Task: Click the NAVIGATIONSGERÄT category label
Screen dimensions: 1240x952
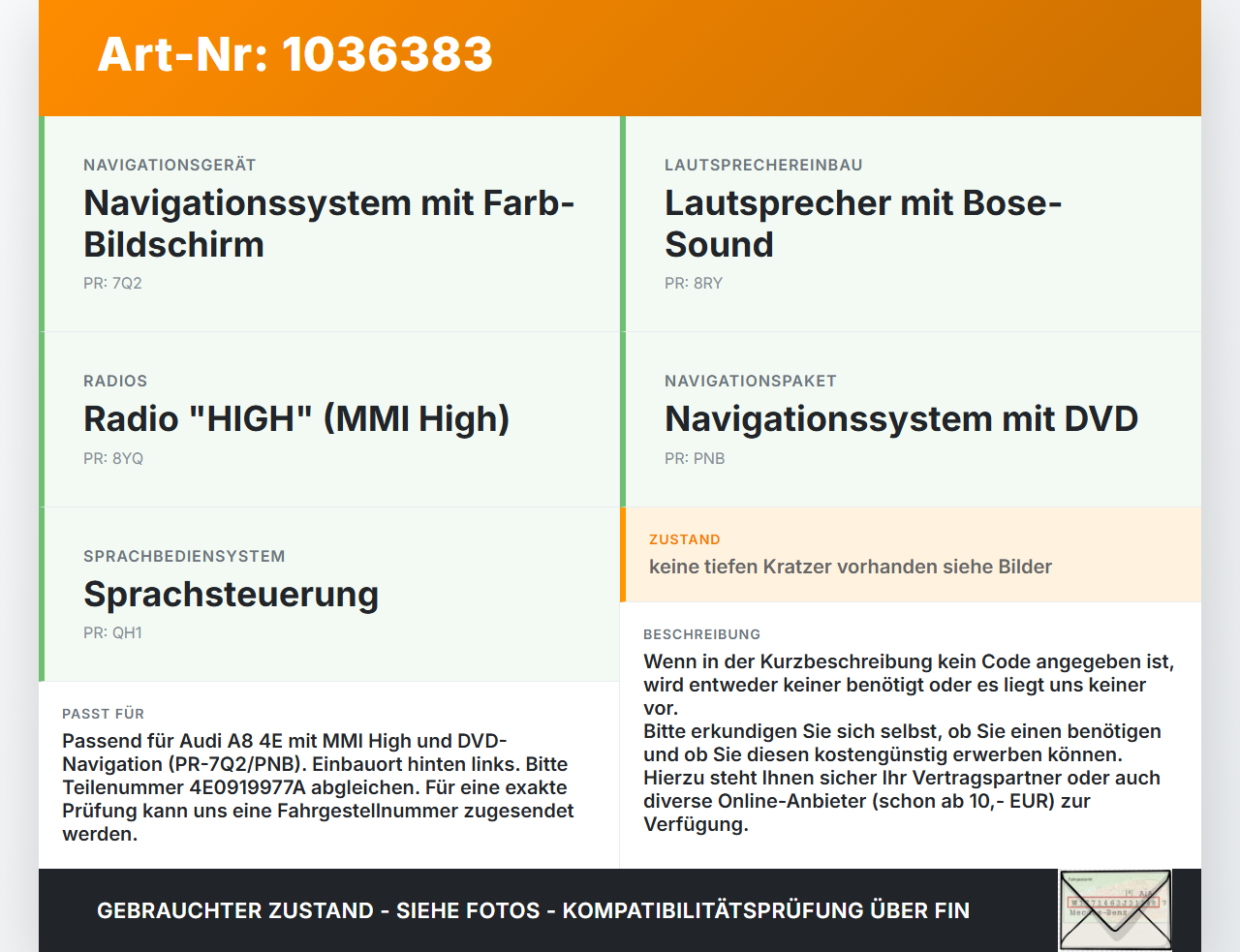Action: click(170, 165)
